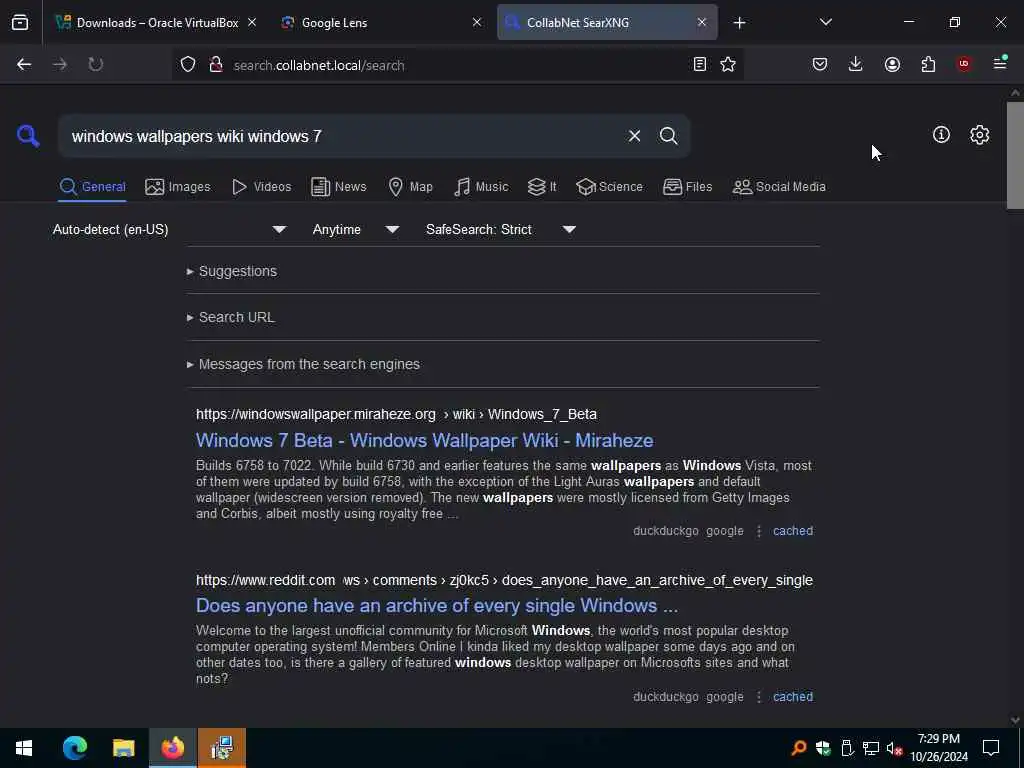This screenshot has height=768, width=1024.
Task: Open the Pocket save icon
Action: (x=820, y=64)
